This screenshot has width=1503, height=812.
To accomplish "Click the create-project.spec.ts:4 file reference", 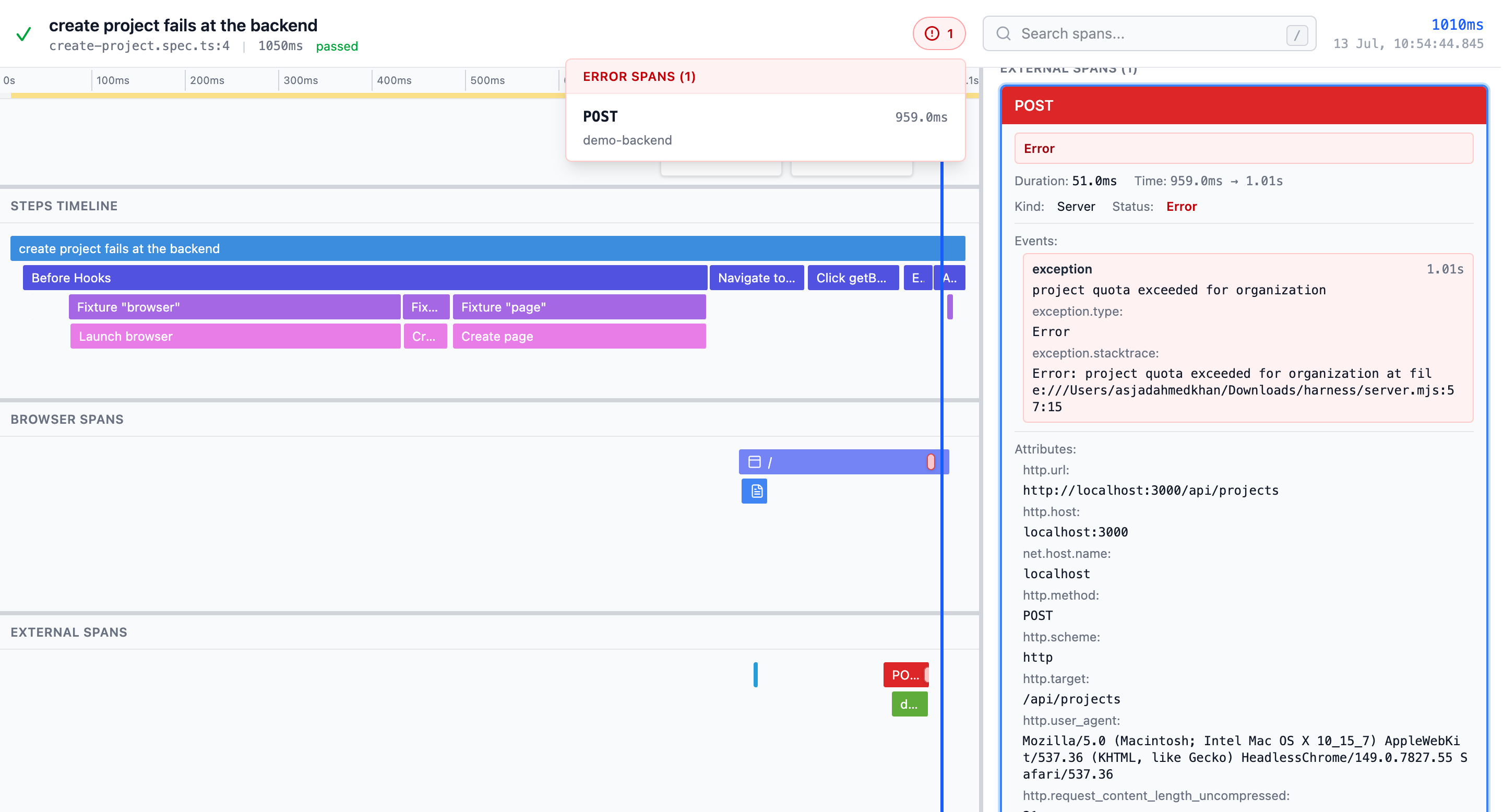I will (139, 45).
